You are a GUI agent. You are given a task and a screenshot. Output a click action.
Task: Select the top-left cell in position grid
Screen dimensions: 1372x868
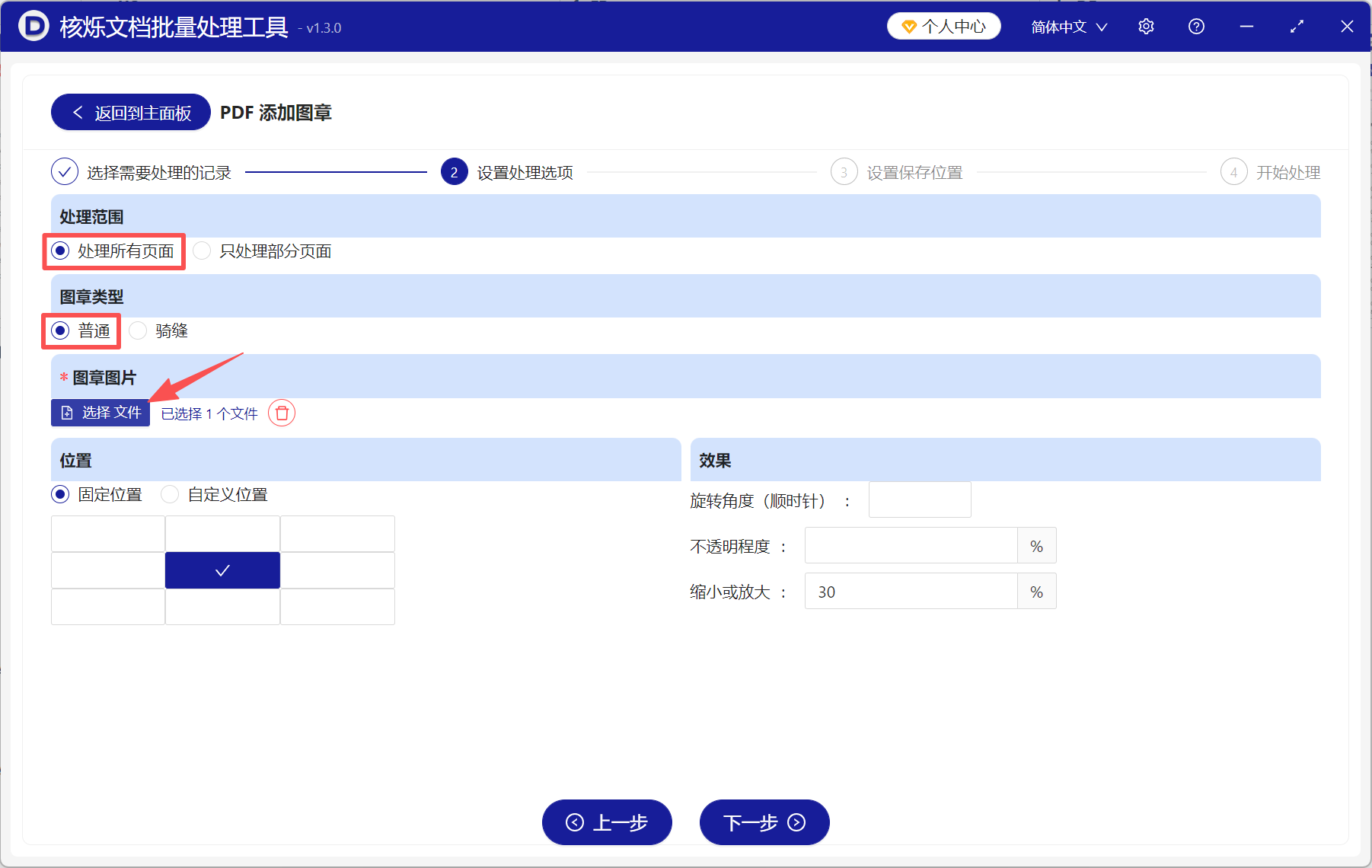point(107,533)
